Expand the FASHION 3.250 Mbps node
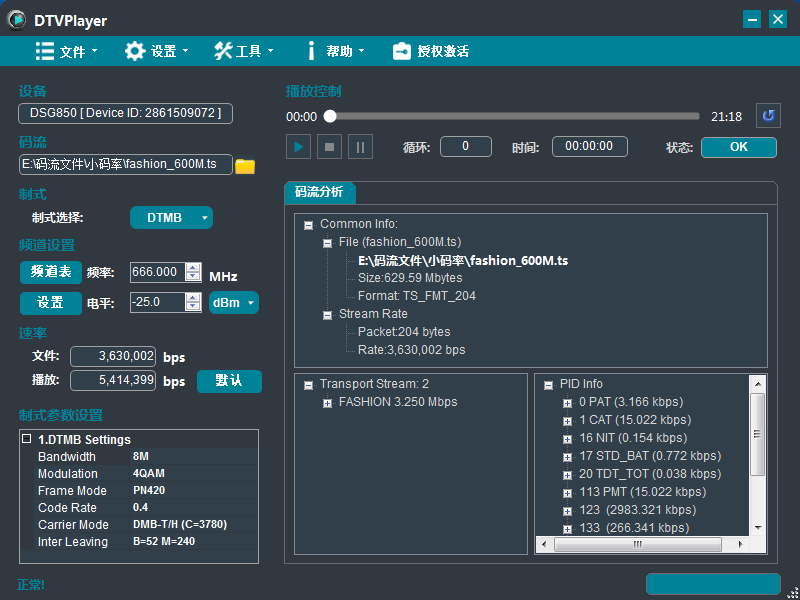 tap(328, 402)
